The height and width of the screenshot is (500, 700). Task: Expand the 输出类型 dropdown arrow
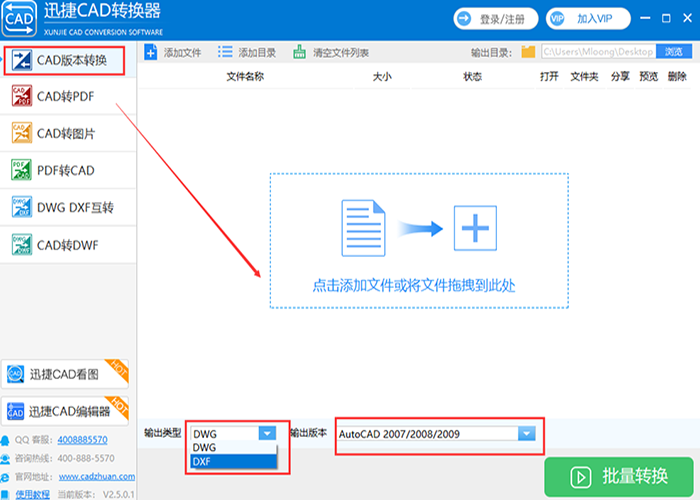coord(267,433)
